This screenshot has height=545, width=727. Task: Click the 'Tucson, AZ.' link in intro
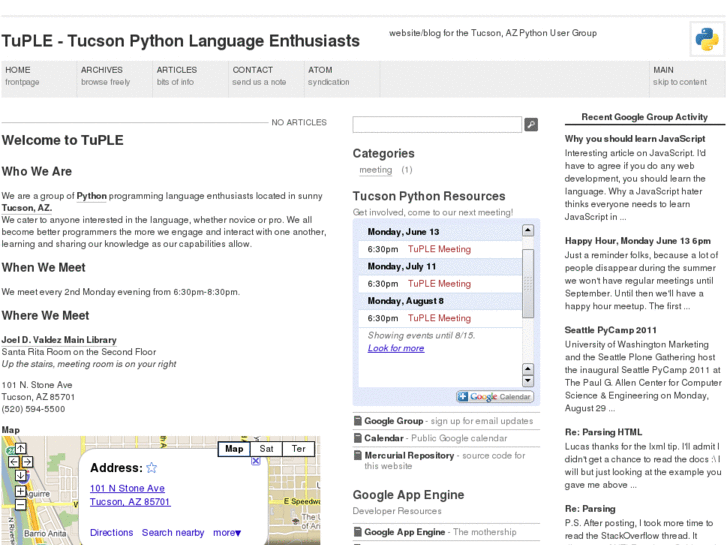click(26, 208)
